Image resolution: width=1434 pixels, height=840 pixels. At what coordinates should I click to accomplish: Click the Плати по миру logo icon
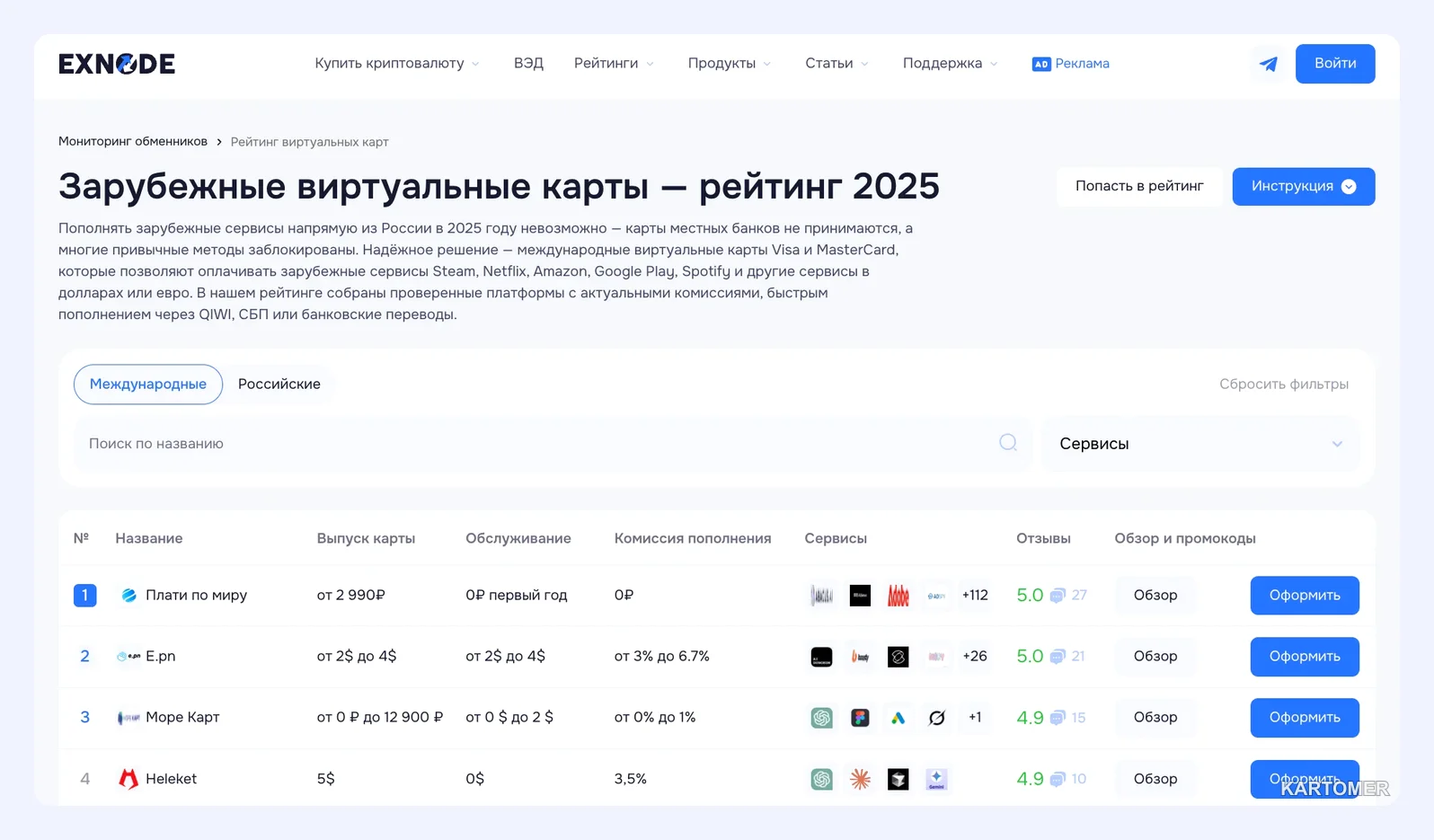(128, 596)
